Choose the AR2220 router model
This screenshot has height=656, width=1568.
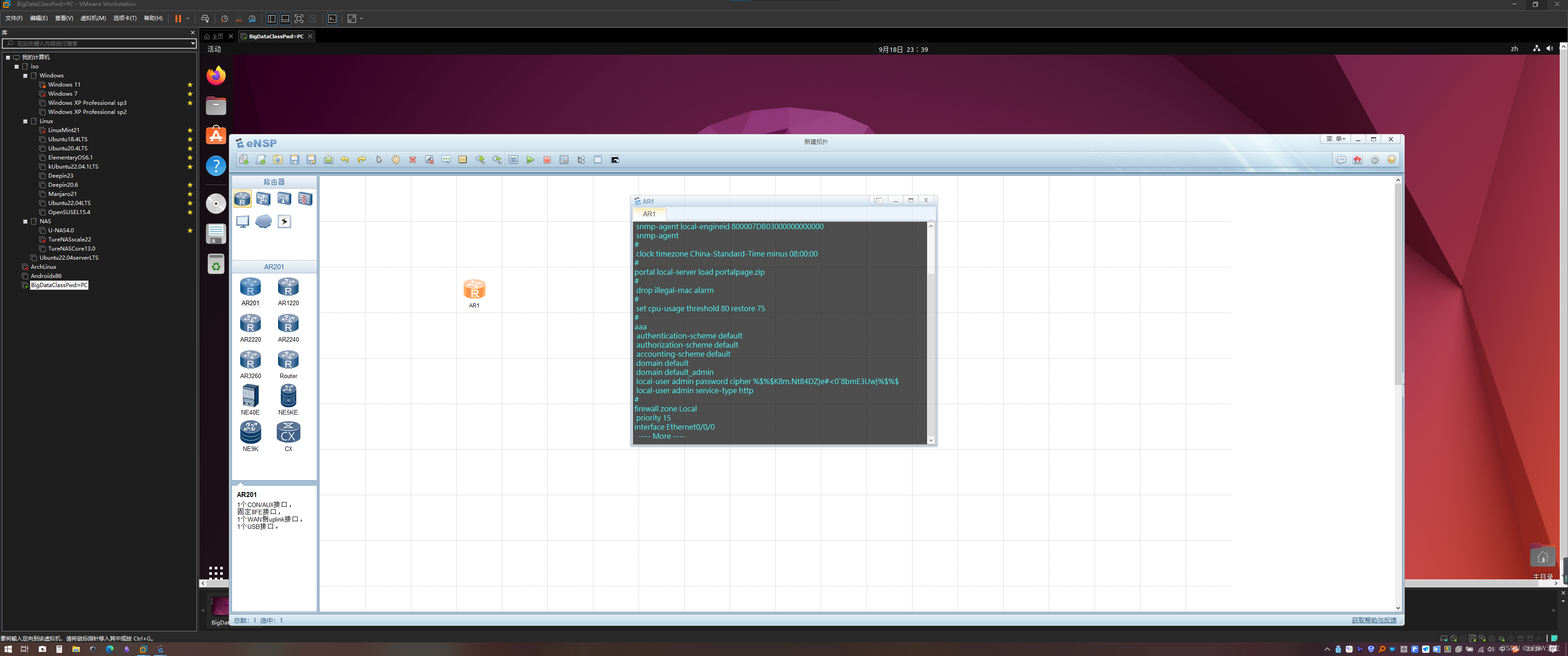pos(250,328)
